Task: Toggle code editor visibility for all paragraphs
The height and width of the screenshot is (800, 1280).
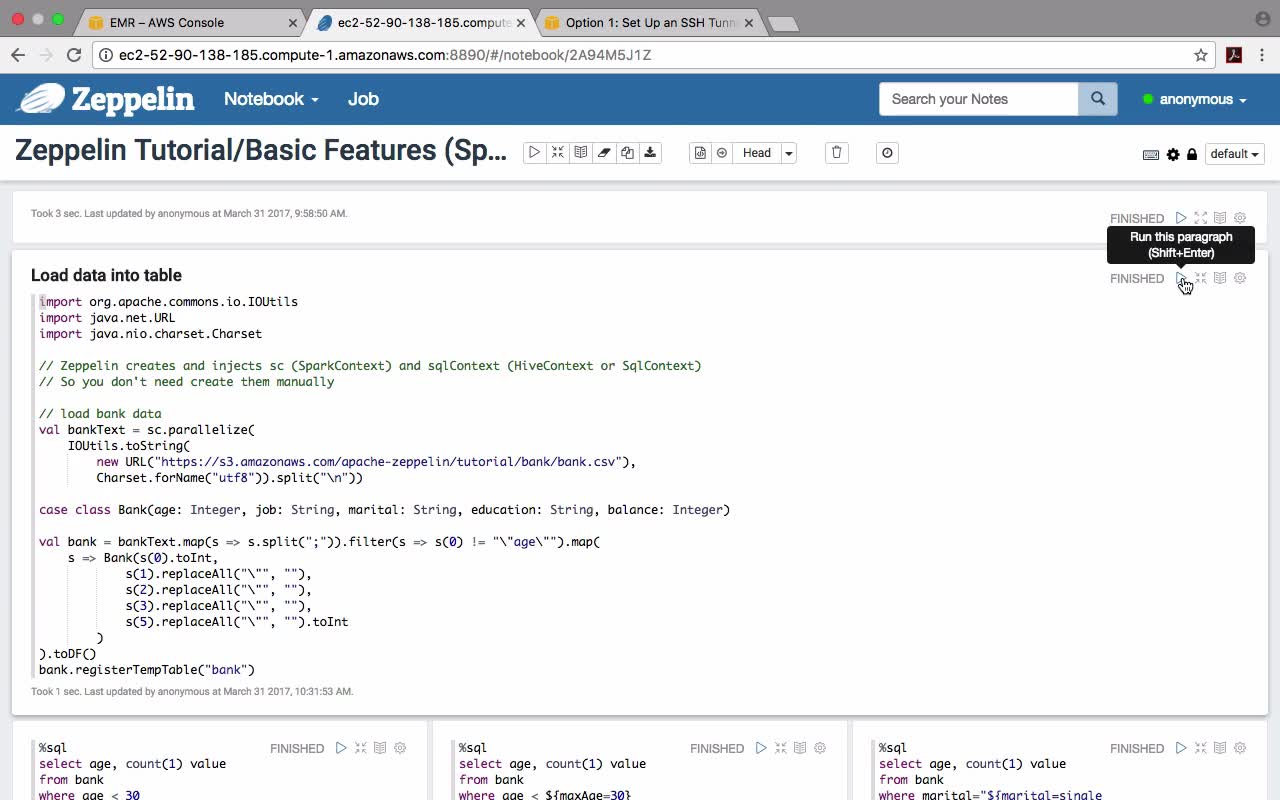Action: coord(558,153)
